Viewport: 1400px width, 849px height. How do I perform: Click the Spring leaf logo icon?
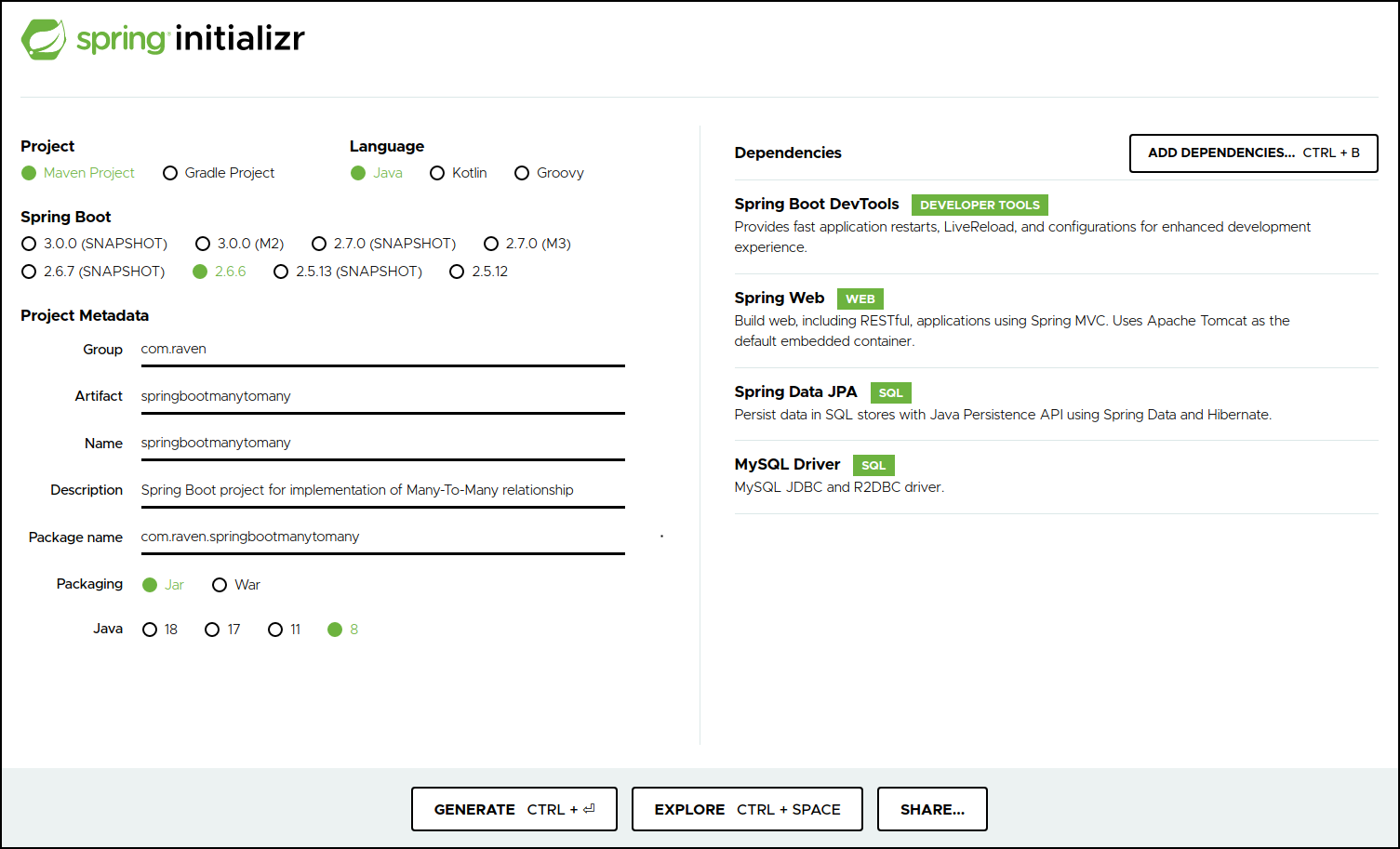(44, 39)
